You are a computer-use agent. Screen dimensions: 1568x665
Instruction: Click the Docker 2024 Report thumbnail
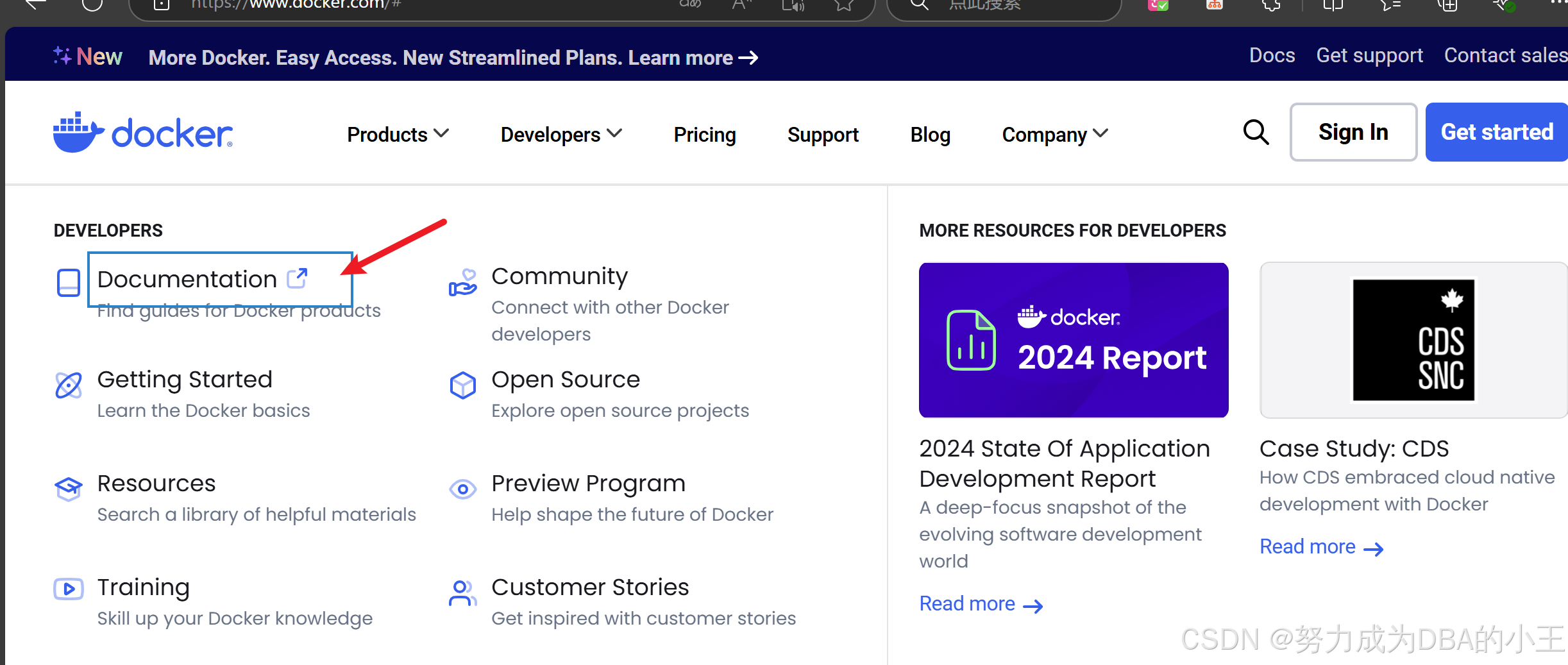pyautogui.click(x=1074, y=340)
